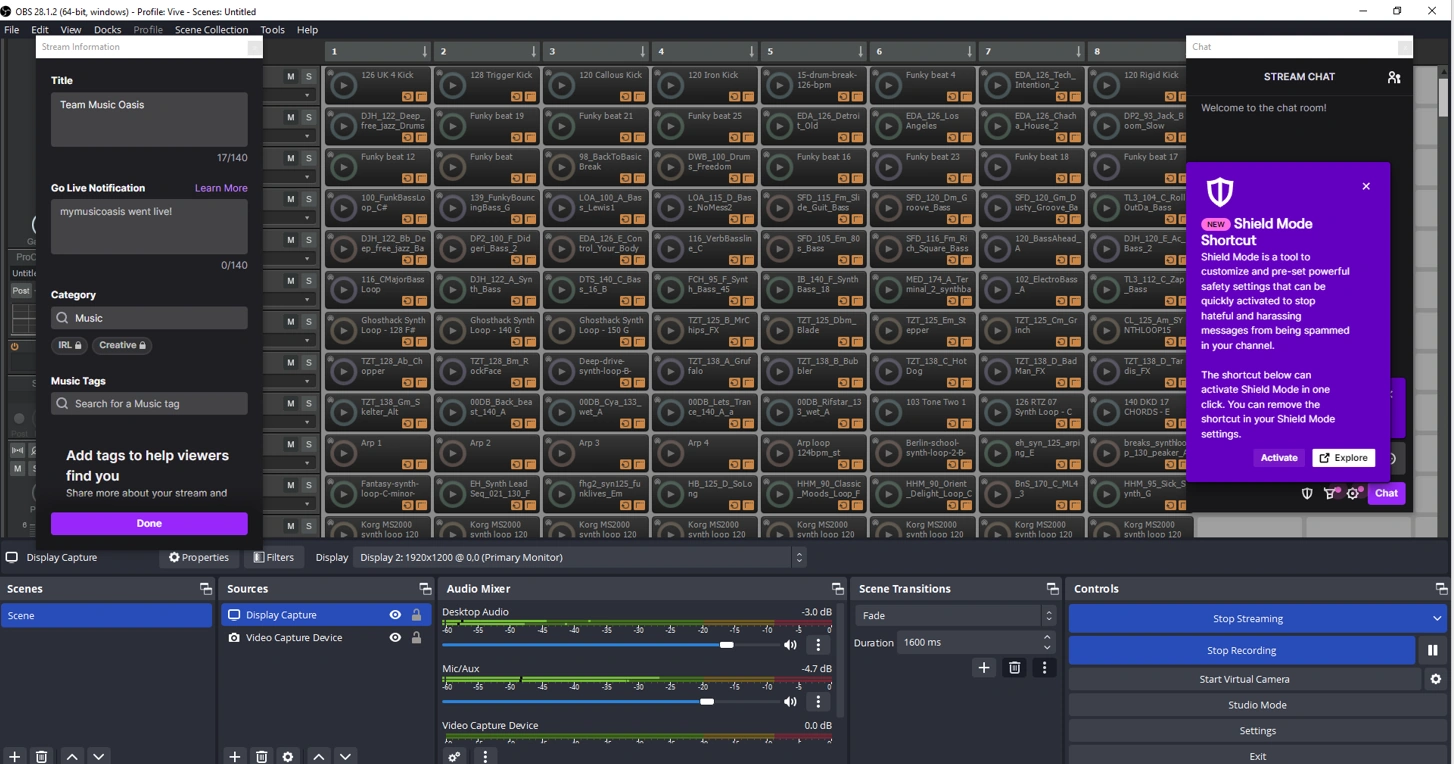Open the Display monitor selection dropdown

click(580, 558)
